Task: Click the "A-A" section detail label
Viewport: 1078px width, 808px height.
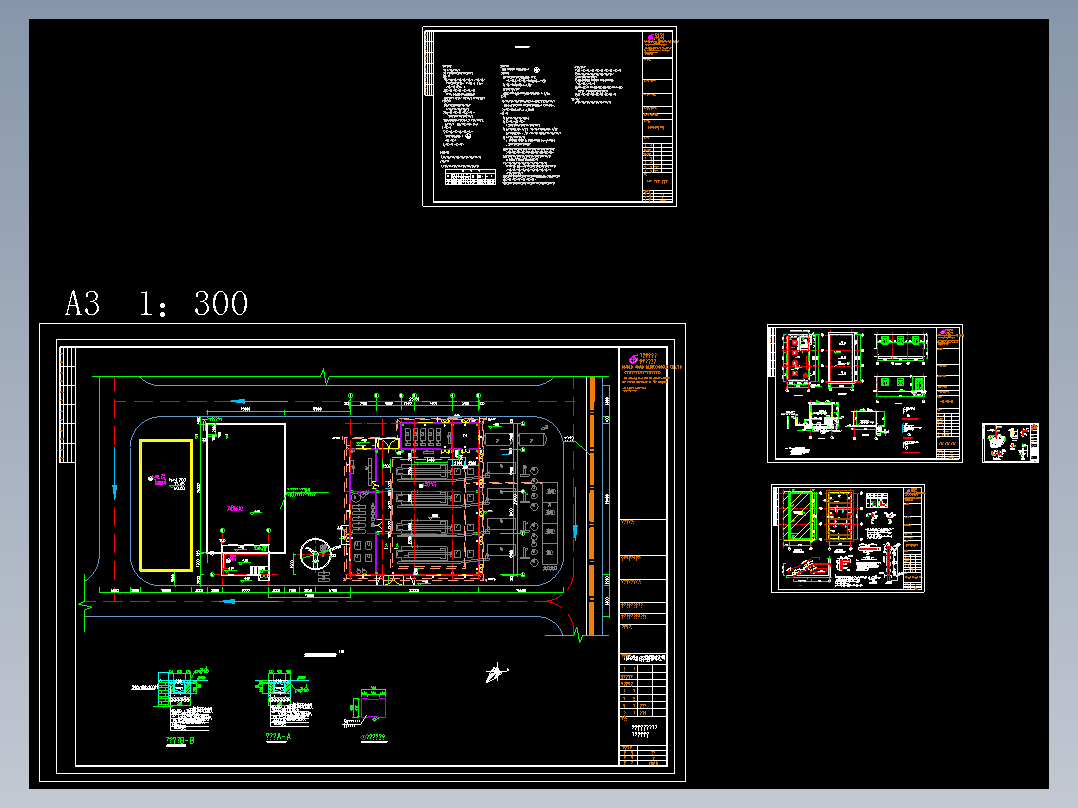Action: [278, 736]
